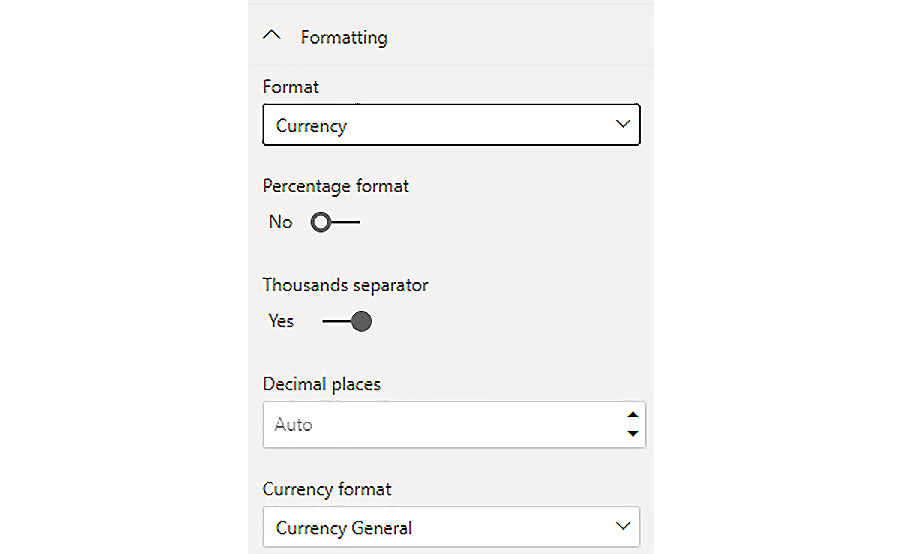
Task: Click the Currency General dropdown arrow icon
Action: (x=623, y=527)
